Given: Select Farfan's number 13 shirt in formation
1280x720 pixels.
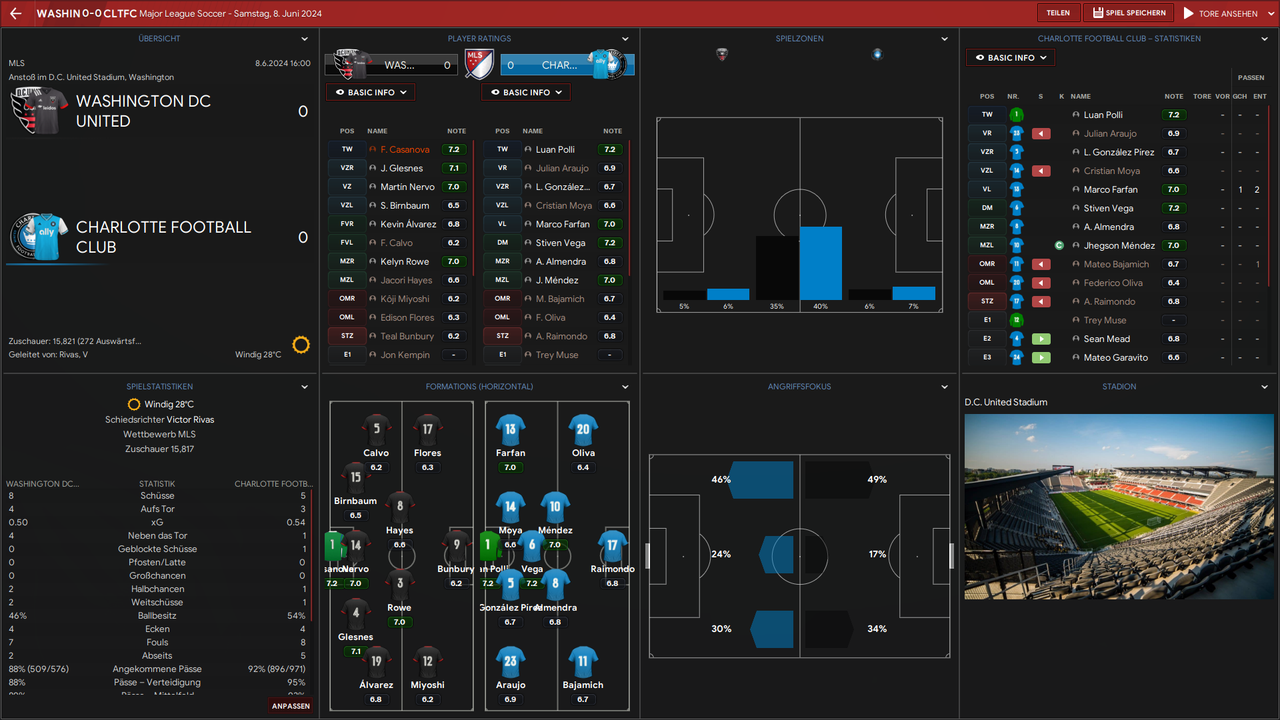Looking at the screenshot, I should pos(510,431).
